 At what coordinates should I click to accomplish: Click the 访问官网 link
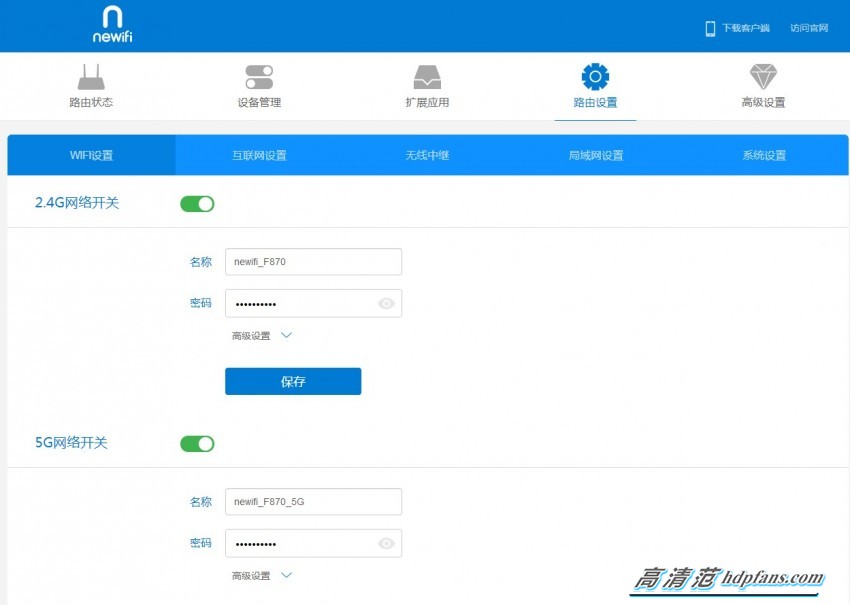click(809, 28)
